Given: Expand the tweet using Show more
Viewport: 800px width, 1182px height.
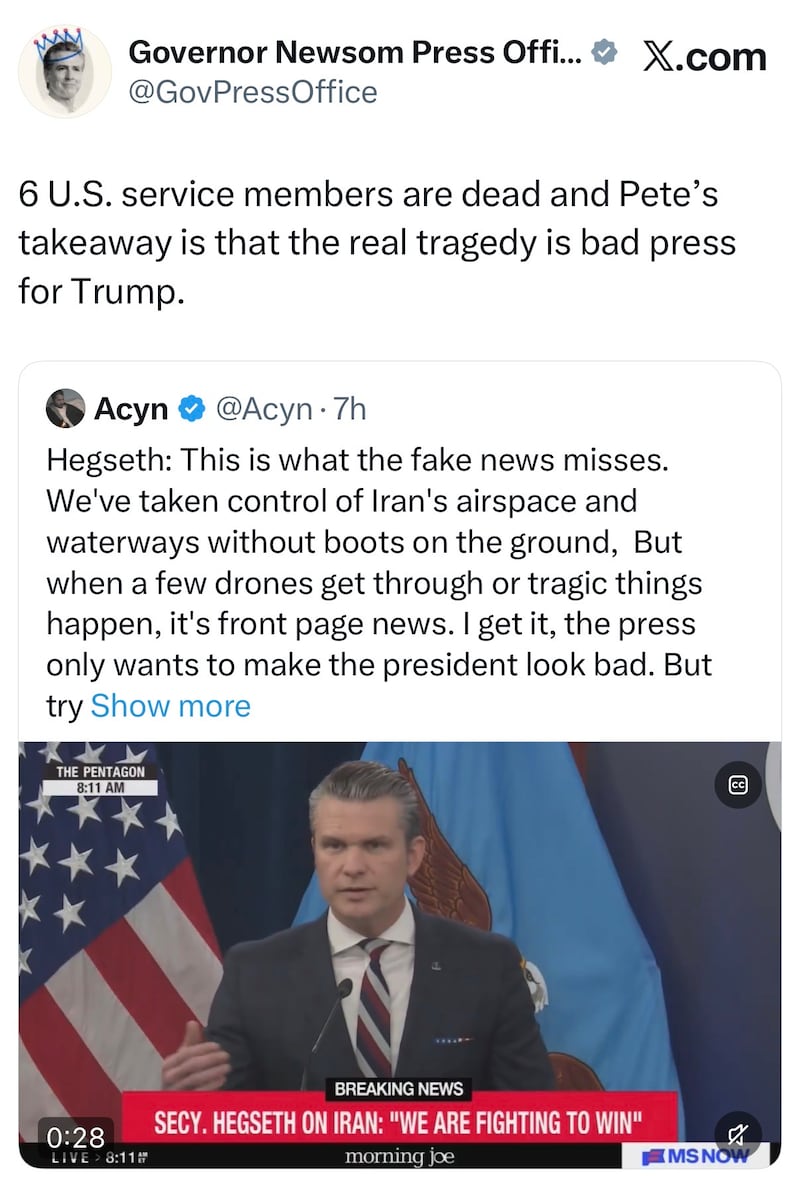Looking at the screenshot, I should pyautogui.click(x=169, y=706).
